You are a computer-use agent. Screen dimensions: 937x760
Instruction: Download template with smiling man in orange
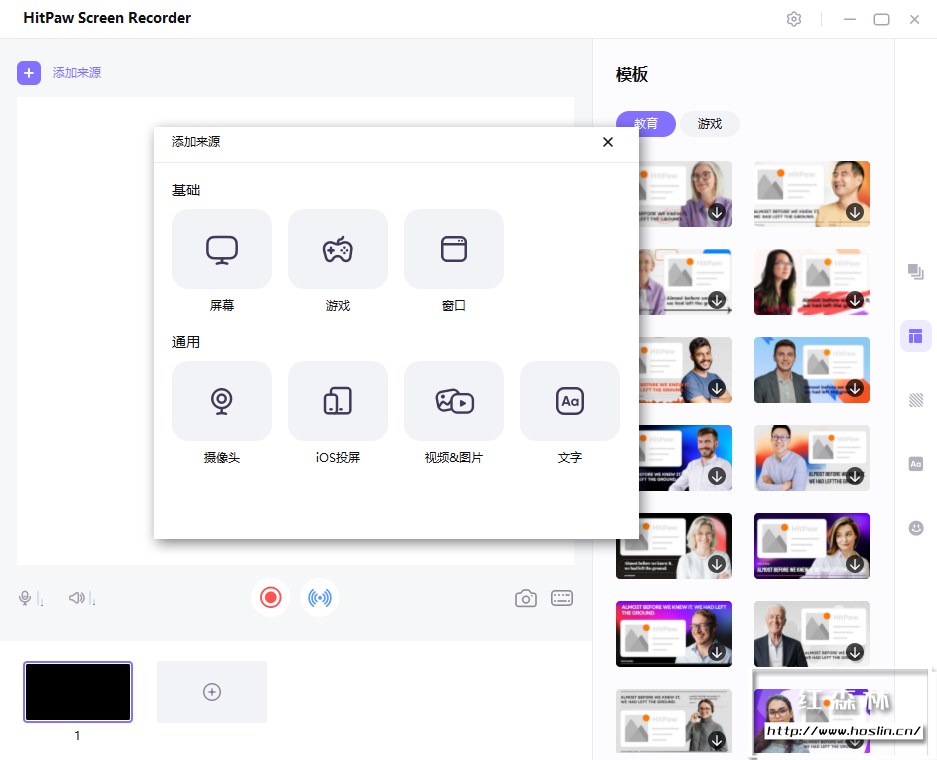click(x=855, y=212)
